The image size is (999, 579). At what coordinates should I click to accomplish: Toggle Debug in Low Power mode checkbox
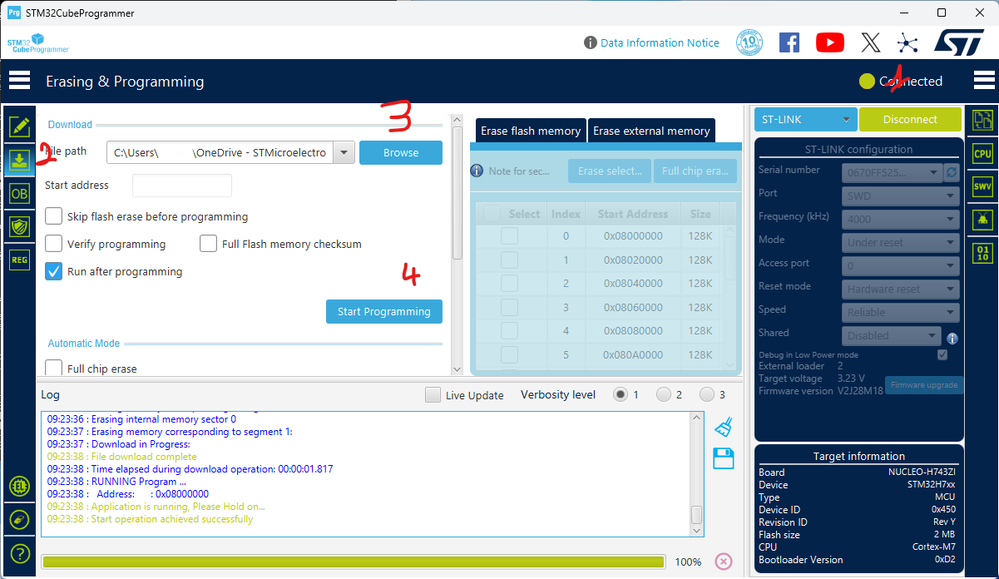click(942, 355)
